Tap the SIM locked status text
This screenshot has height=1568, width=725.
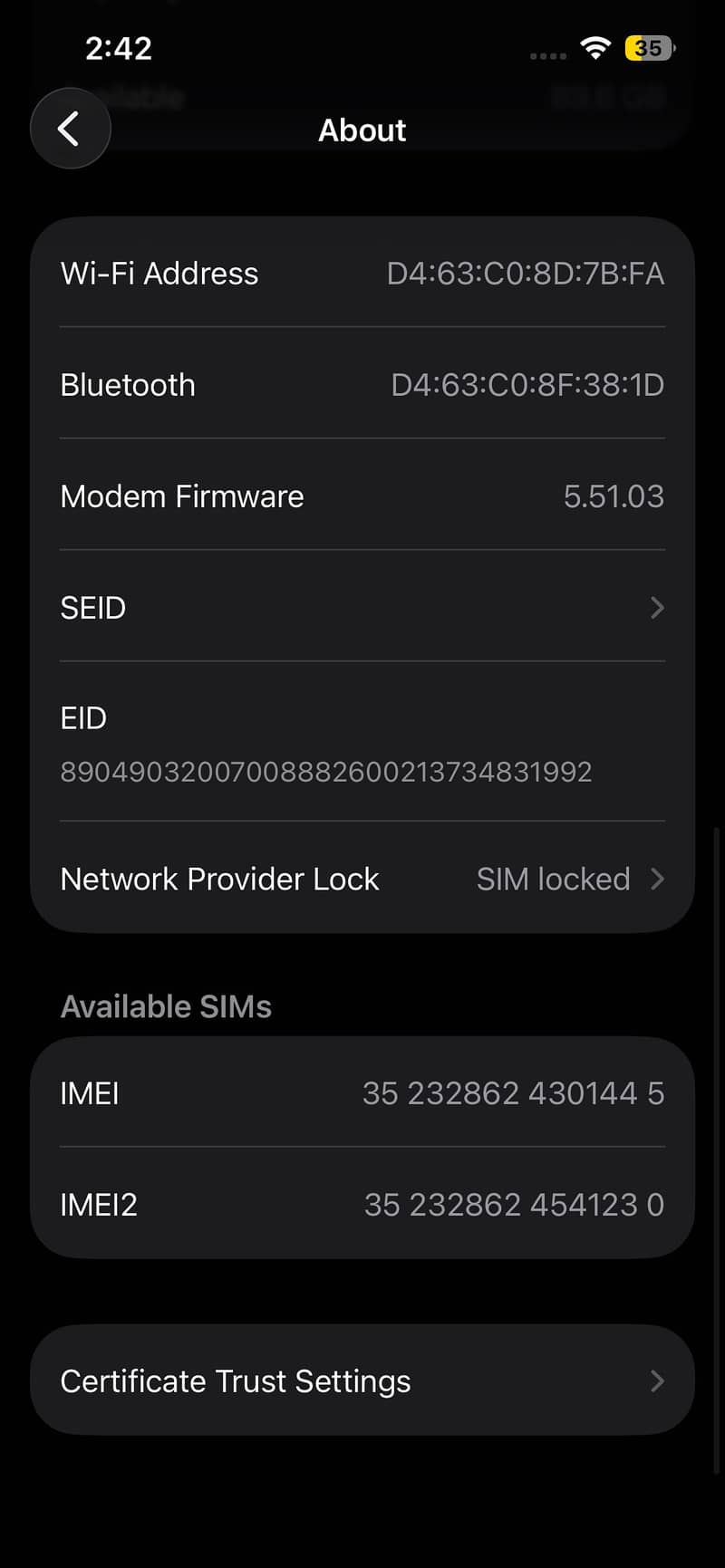553,879
